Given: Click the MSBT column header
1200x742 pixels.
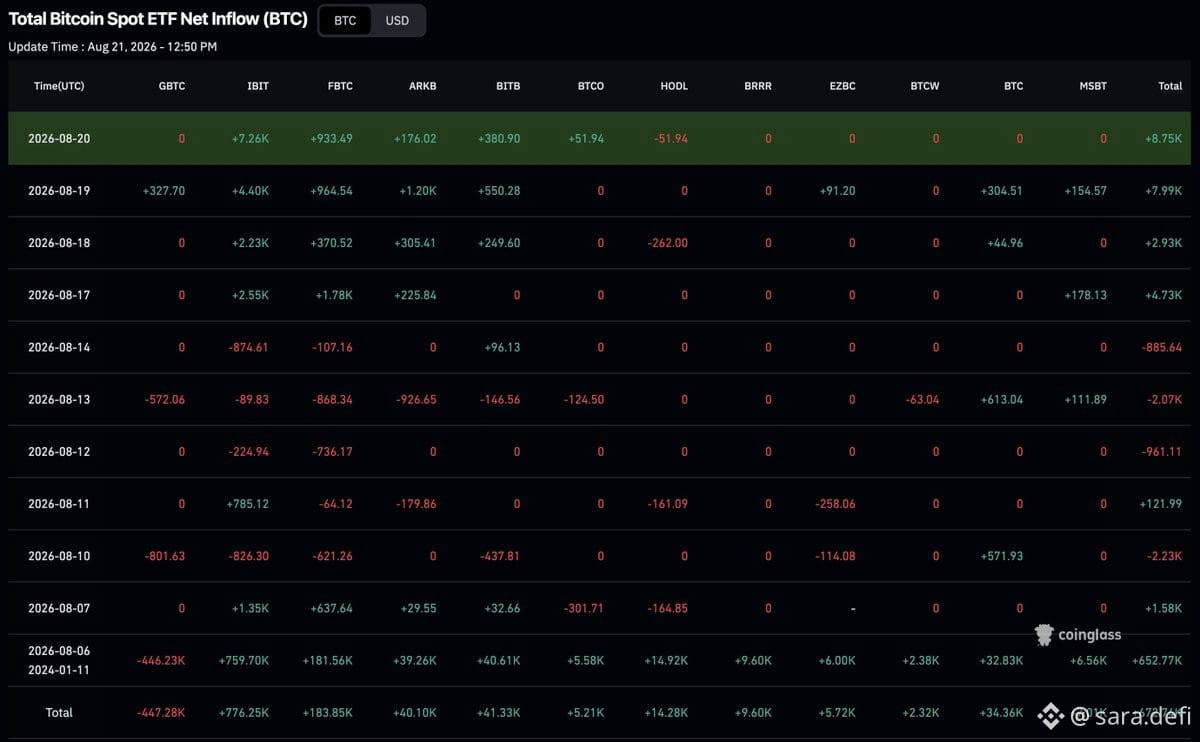Looking at the screenshot, I should [1093, 86].
